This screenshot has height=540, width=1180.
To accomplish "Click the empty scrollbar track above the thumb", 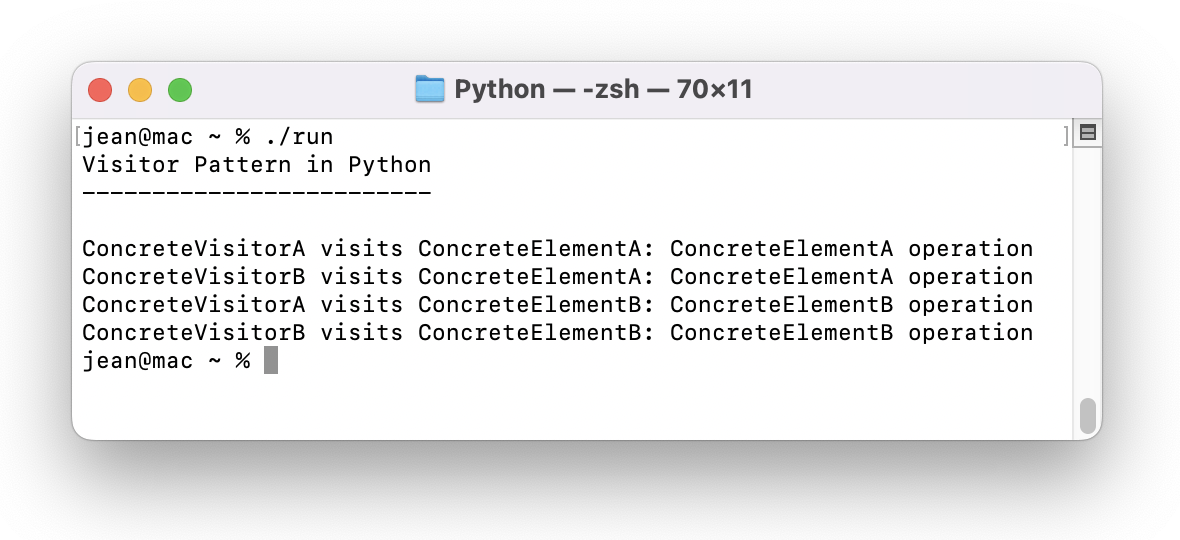I will (x=1087, y=271).
